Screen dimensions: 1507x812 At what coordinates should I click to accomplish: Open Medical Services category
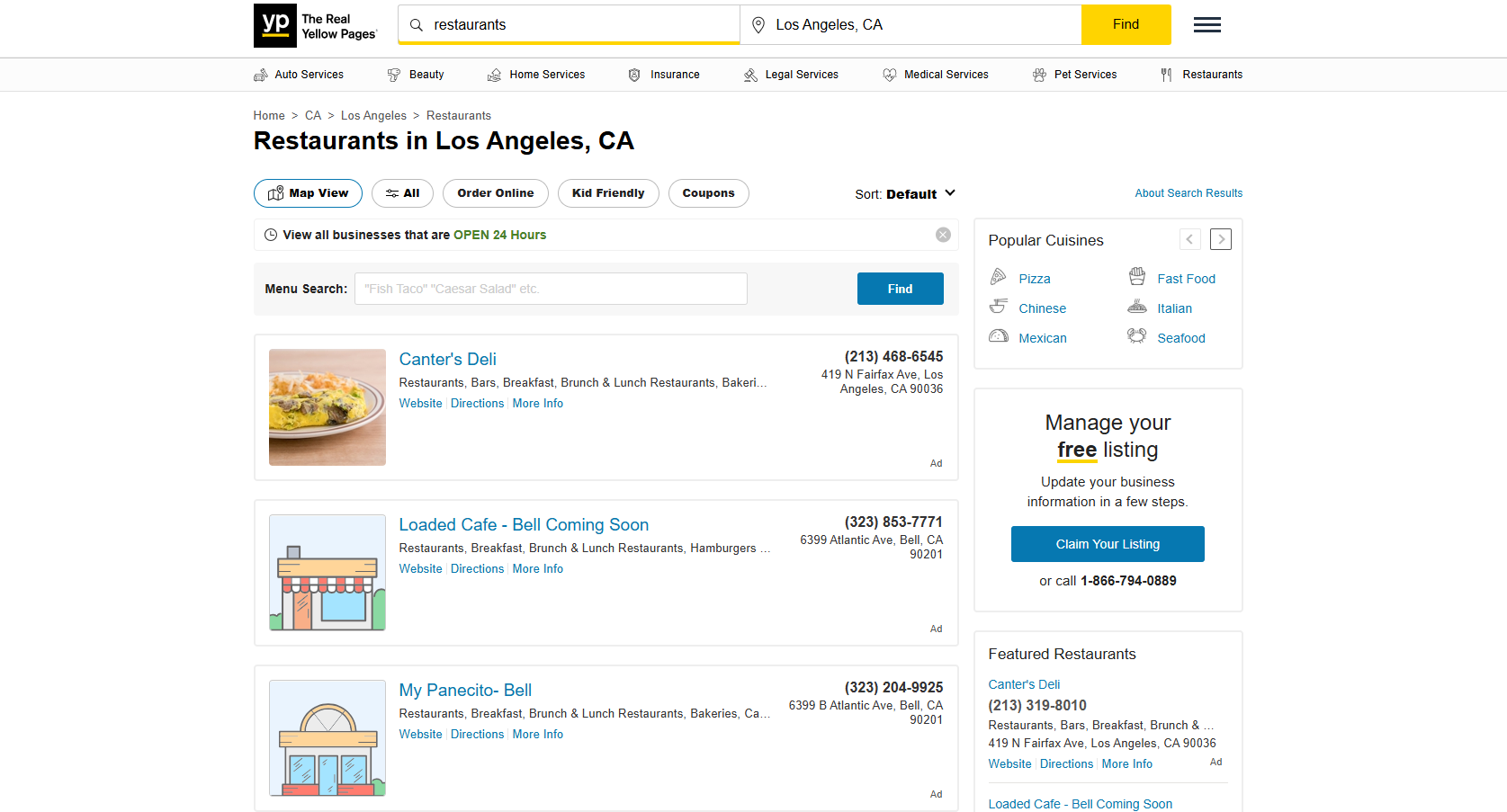(936, 75)
